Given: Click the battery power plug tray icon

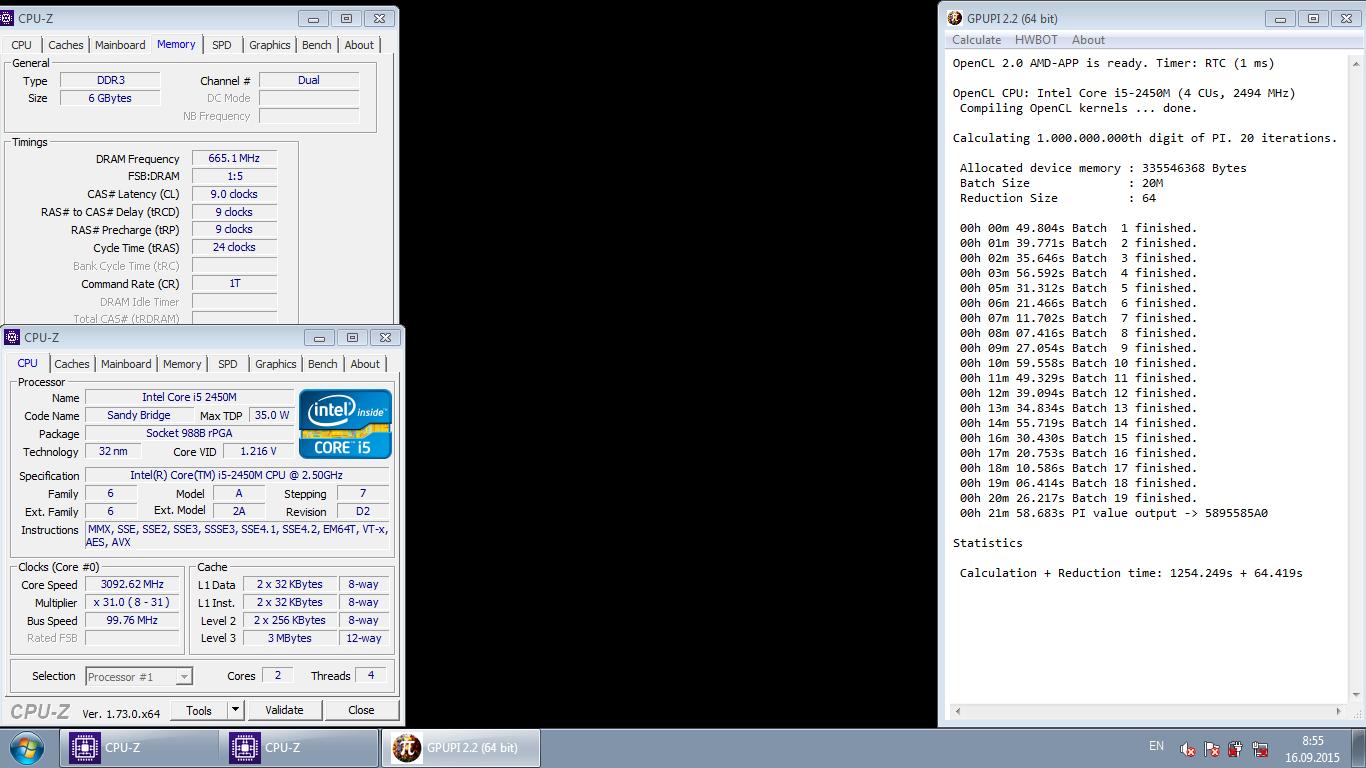Looking at the screenshot, I should pos(1236,749).
